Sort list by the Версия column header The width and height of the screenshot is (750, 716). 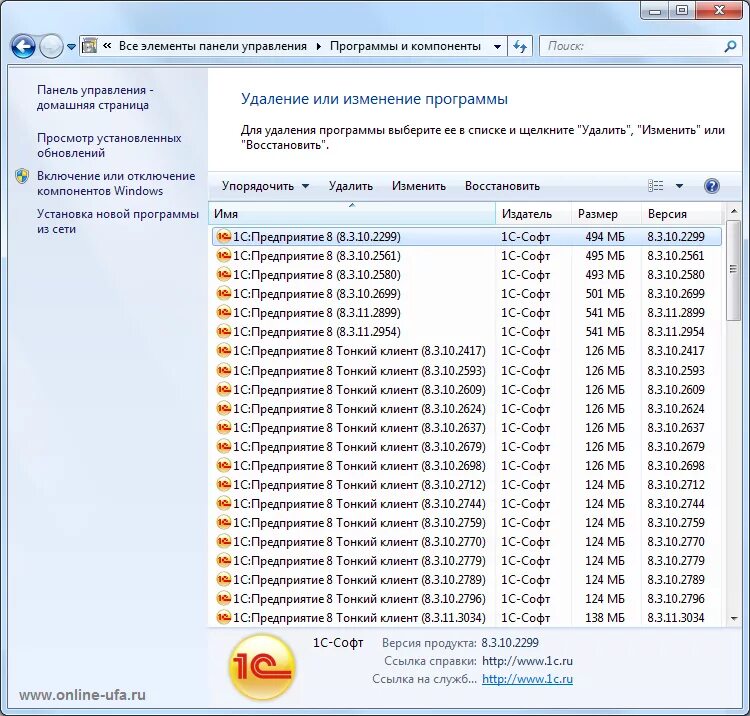pyautogui.click(x=682, y=213)
